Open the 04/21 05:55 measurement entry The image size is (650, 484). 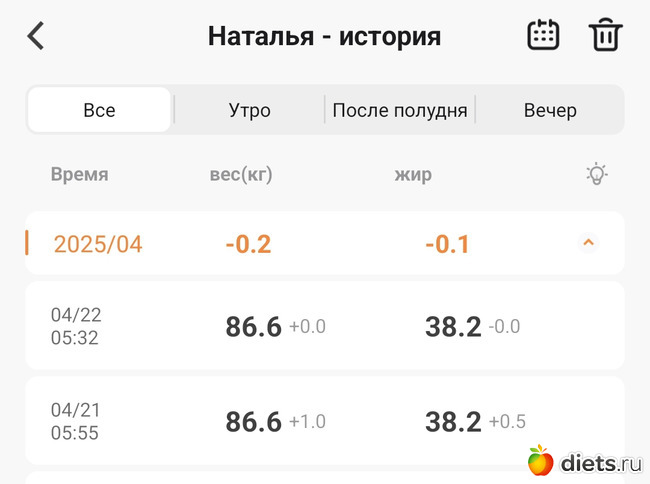(325, 421)
